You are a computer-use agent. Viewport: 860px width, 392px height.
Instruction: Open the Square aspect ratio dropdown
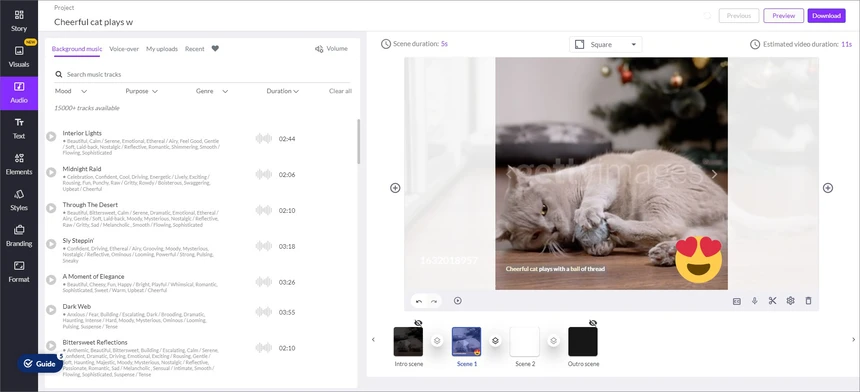pyautogui.click(x=606, y=44)
